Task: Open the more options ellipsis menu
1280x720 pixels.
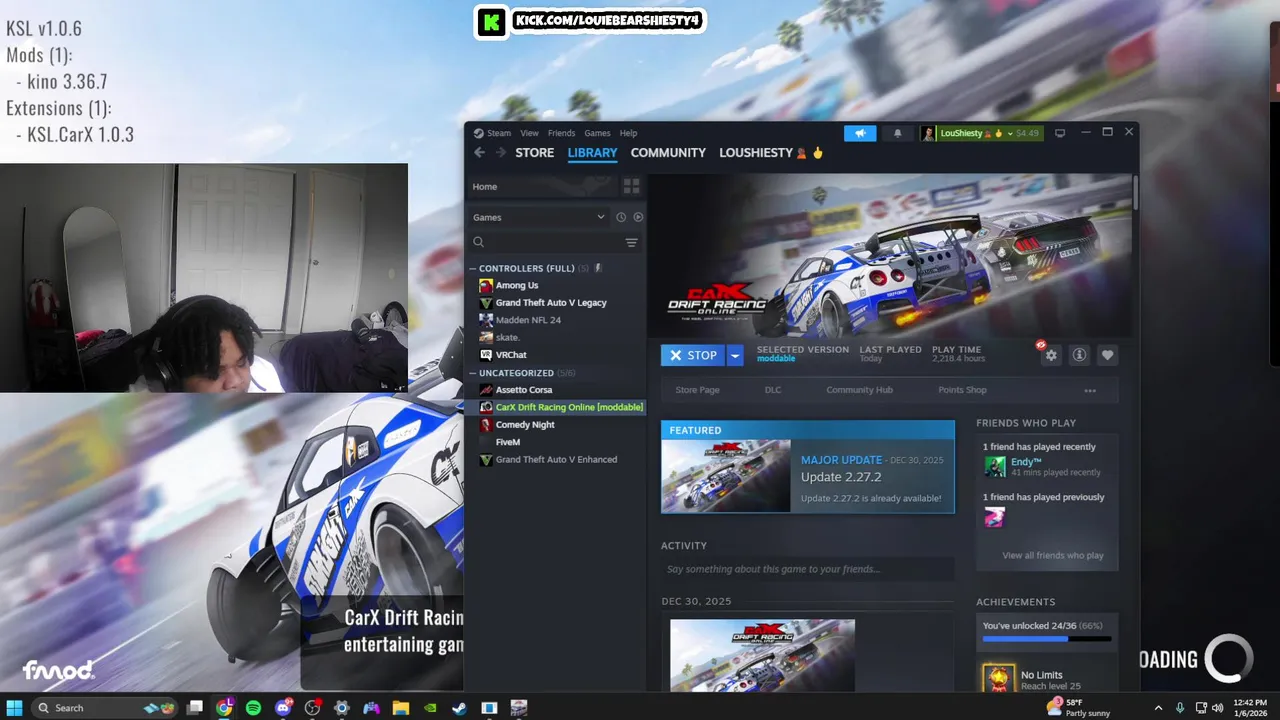Action: click(x=1090, y=390)
